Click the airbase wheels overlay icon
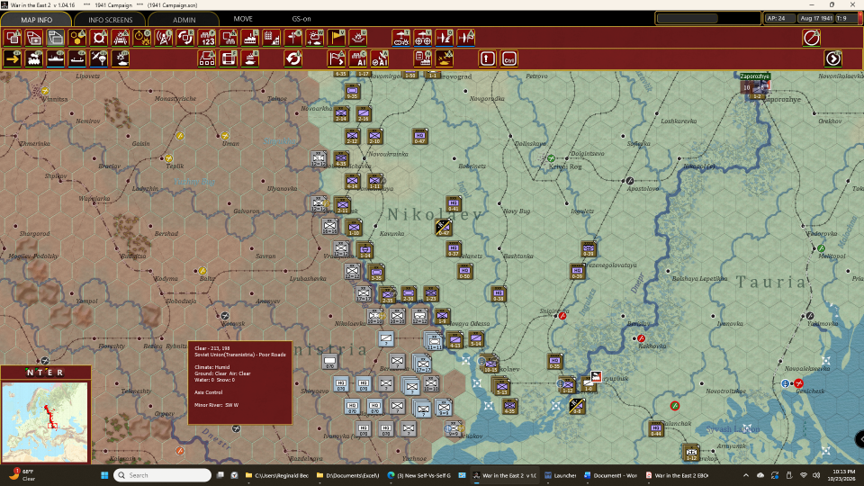Viewport: 864px width, 486px height. pos(423,38)
